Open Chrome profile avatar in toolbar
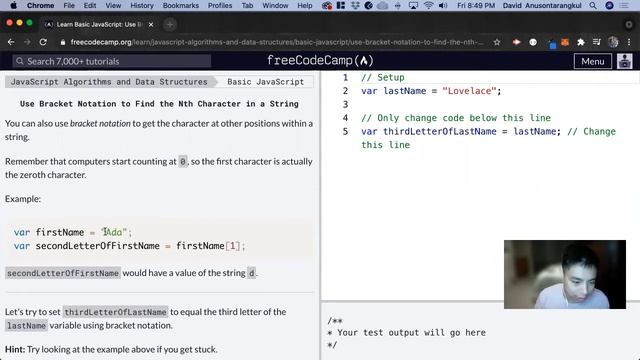640x360 pixels. click(x=613, y=42)
